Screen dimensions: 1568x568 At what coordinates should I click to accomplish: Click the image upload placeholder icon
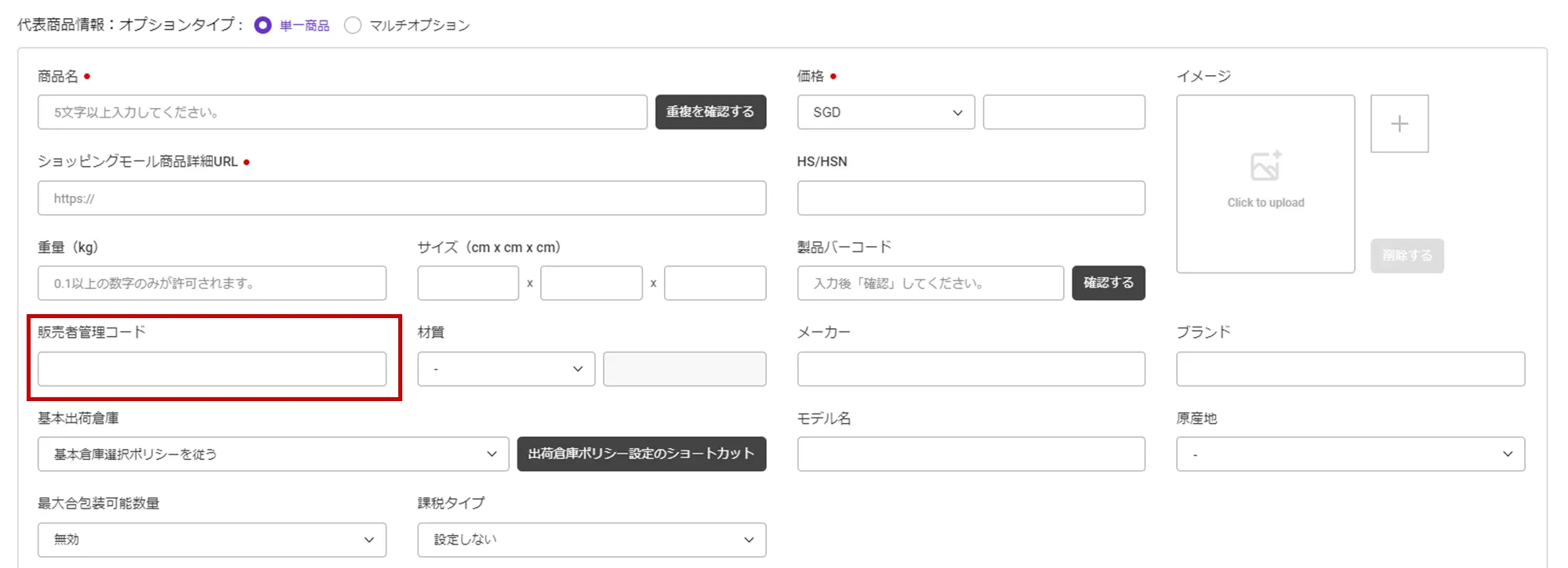[x=1265, y=166]
